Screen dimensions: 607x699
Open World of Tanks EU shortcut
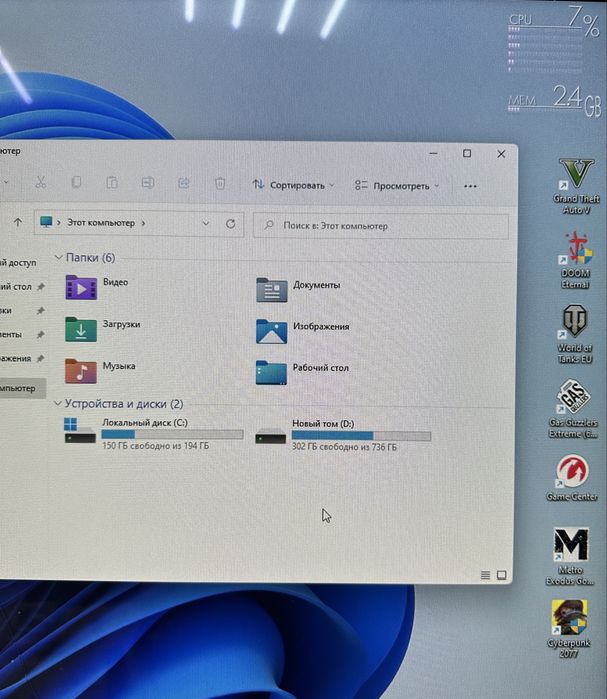tap(575, 334)
